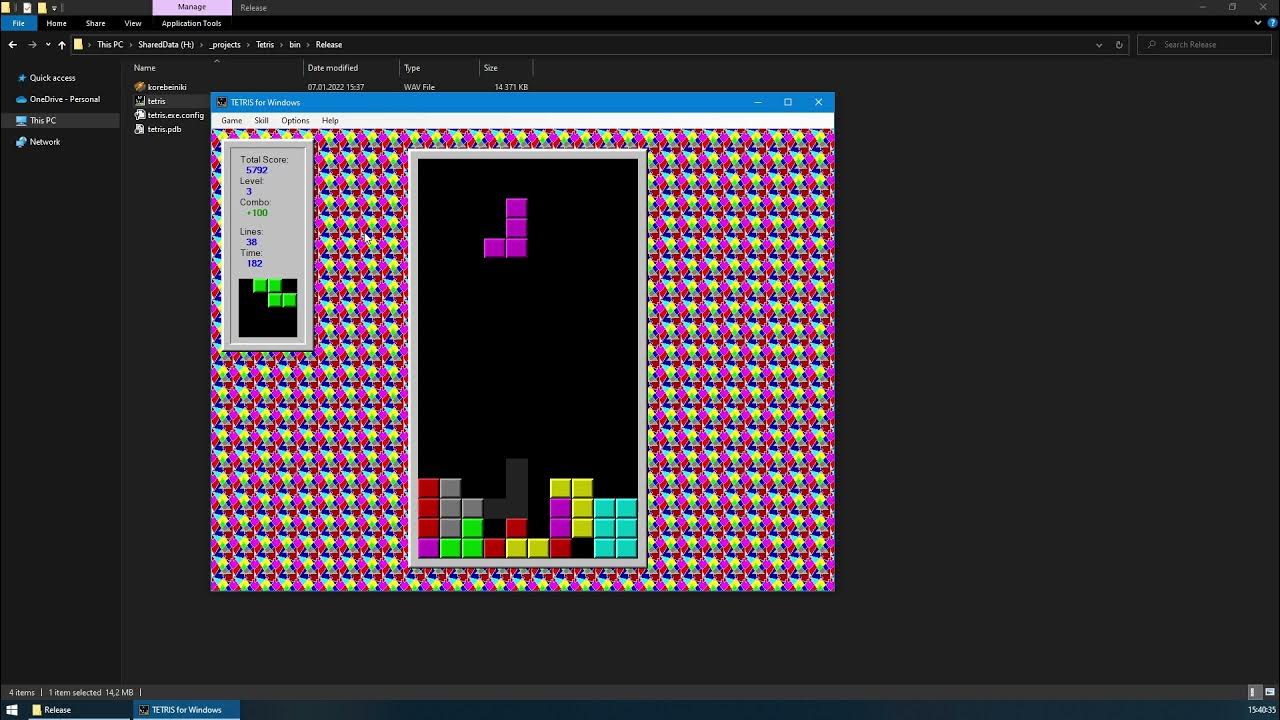
Task: Click the Search Release field
Action: click(x=1206, y=45)
